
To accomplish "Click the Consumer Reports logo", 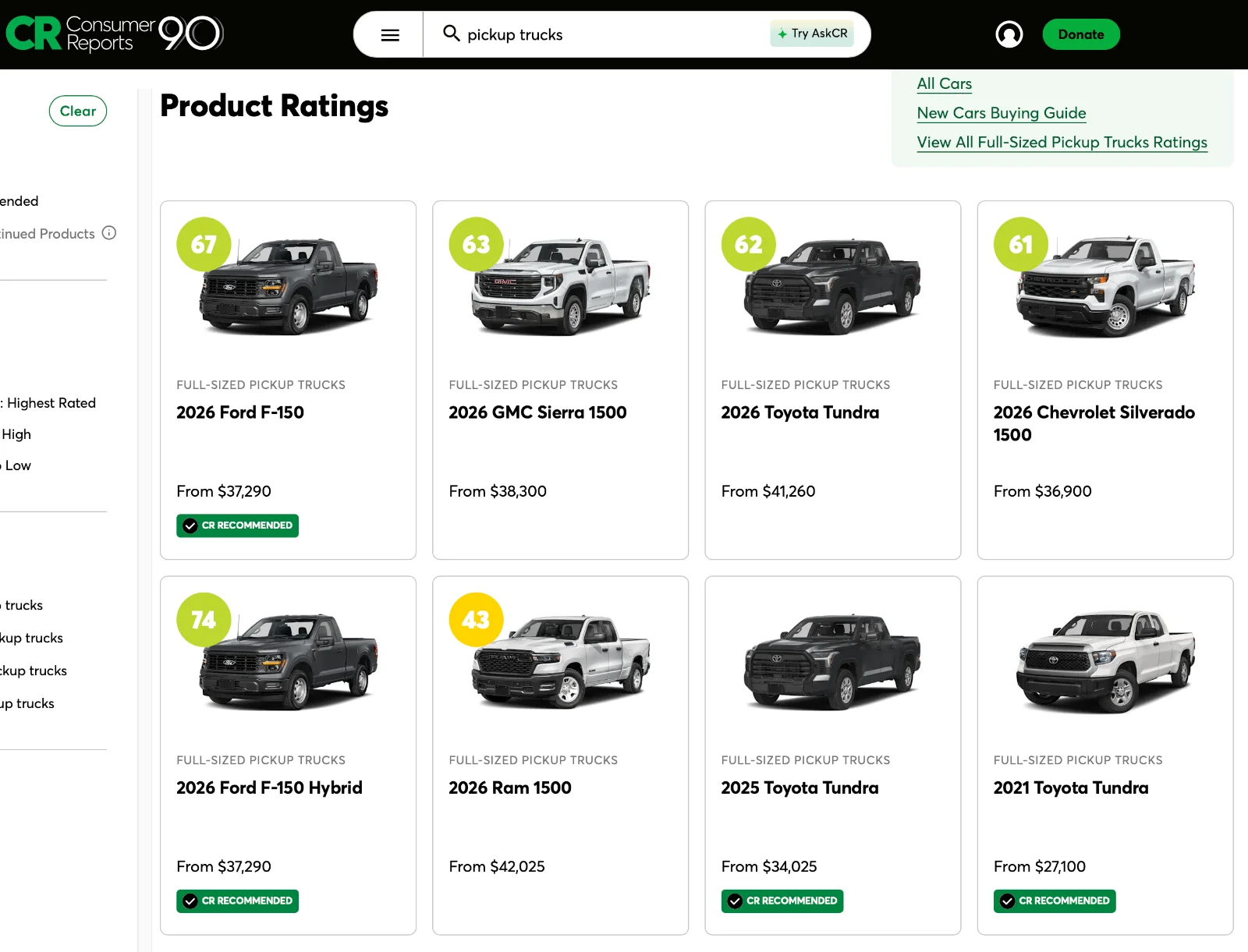I will point(115,34).
